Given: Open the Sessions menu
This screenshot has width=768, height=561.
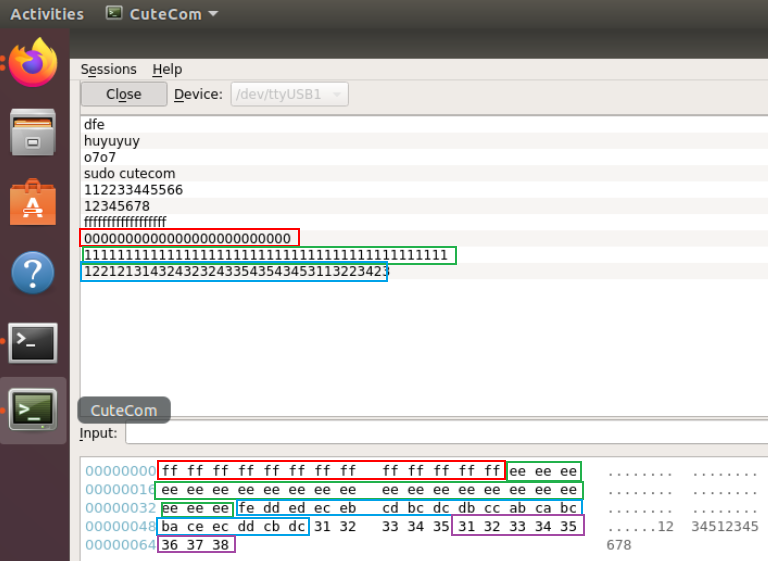Looking at the screenshot, I should (108, 69).
